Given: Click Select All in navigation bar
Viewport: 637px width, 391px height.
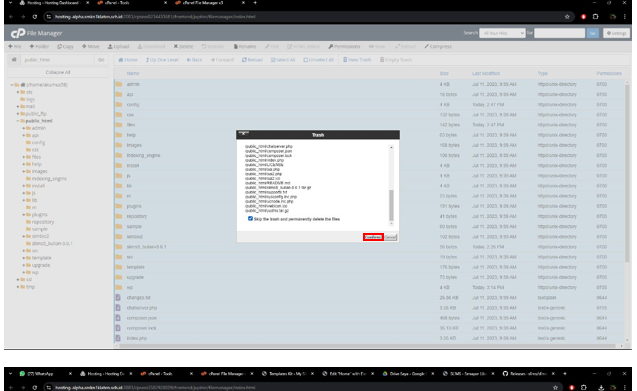Looking at the screenshot, I should click(283, 60).
